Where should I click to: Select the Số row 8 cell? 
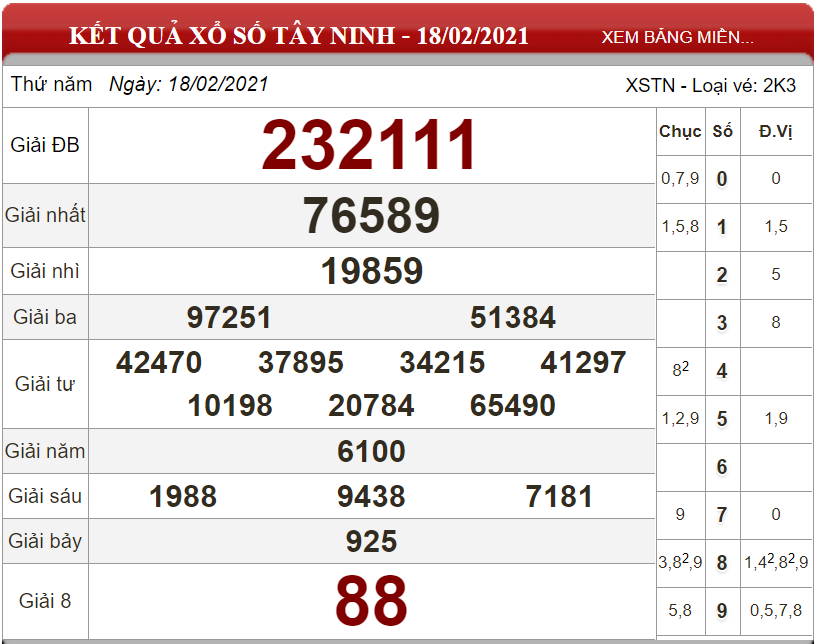pos(722,563)
